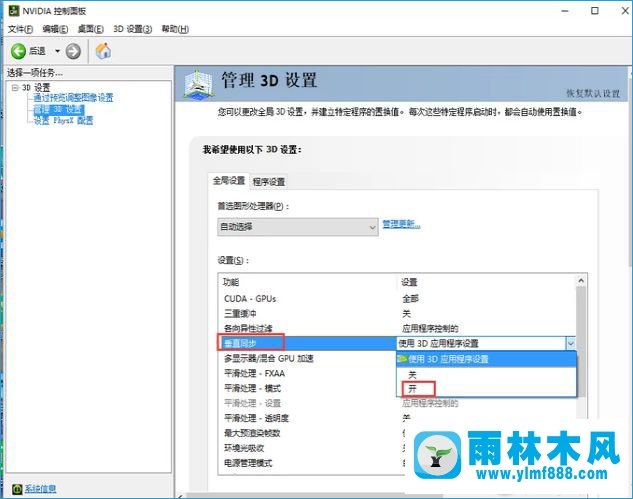Select 管理 3D 设置 tree item
633x499 pixels.
tap(59, 109)
